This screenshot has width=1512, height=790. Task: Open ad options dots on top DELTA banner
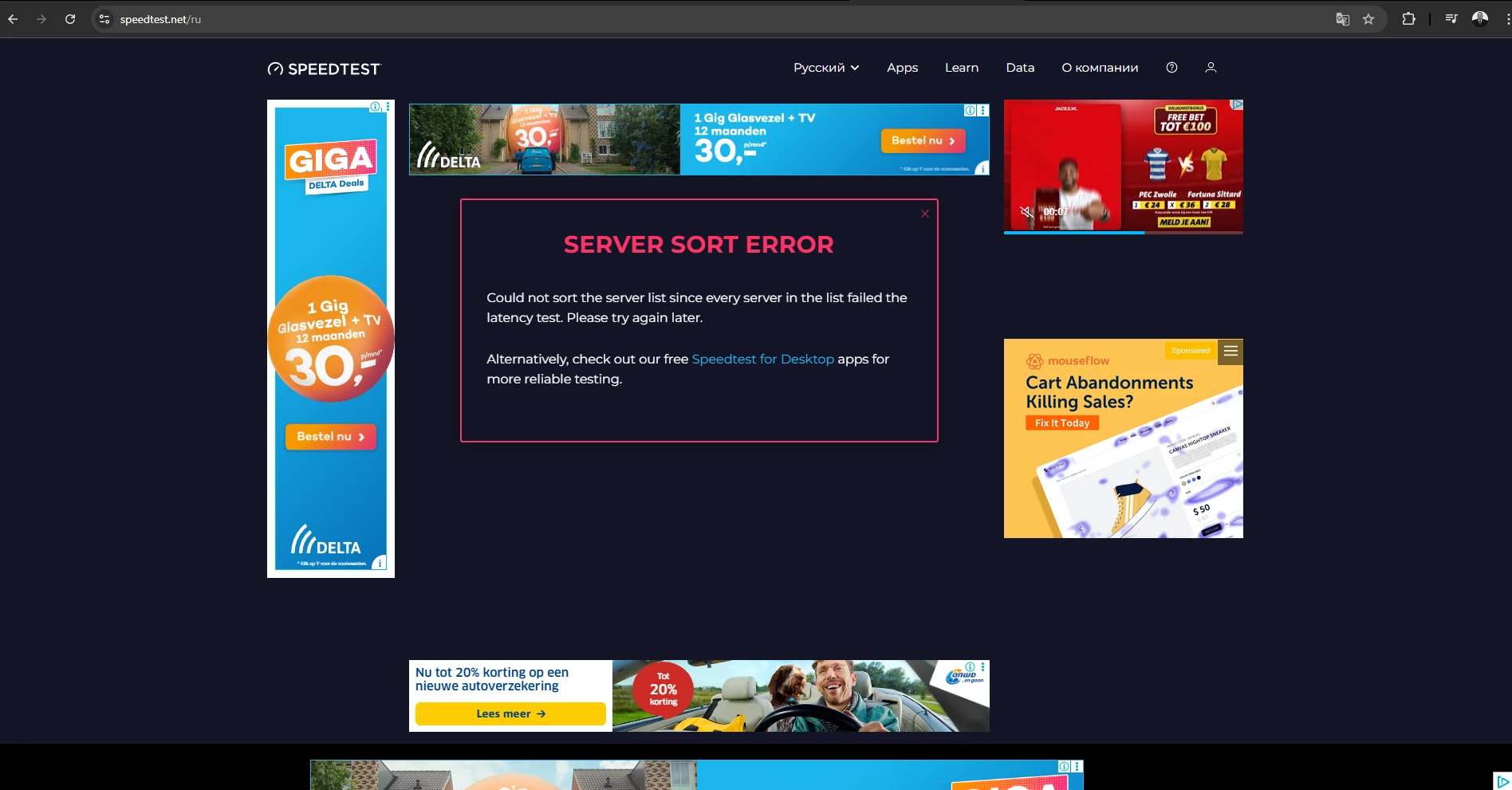coord(983,111)
